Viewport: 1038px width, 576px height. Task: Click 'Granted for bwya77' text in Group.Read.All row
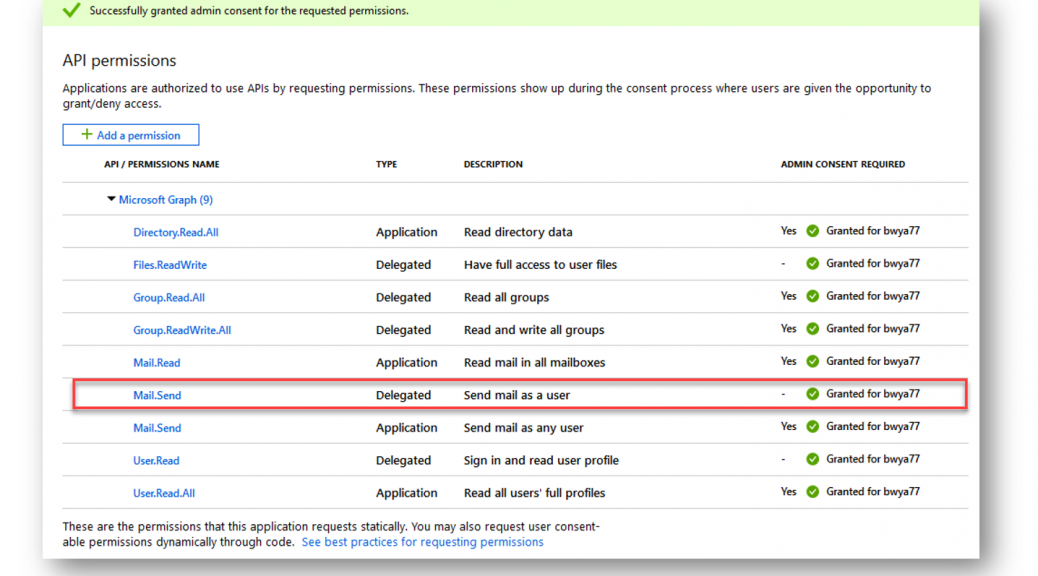coord(873,296)
